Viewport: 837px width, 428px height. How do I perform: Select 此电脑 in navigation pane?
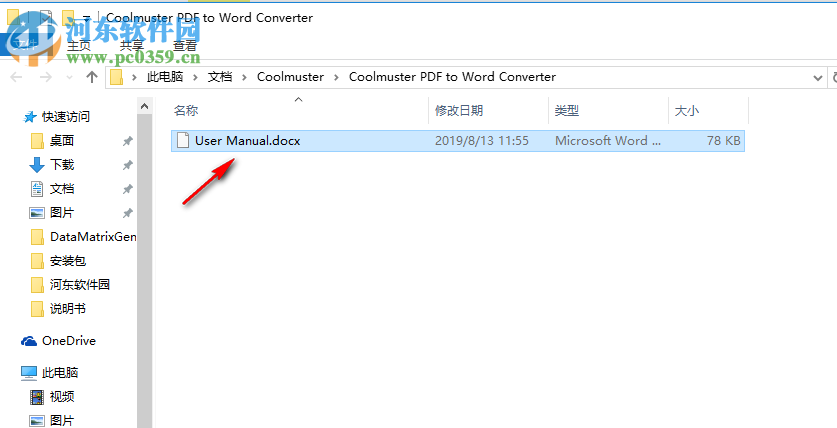(60, 372)
